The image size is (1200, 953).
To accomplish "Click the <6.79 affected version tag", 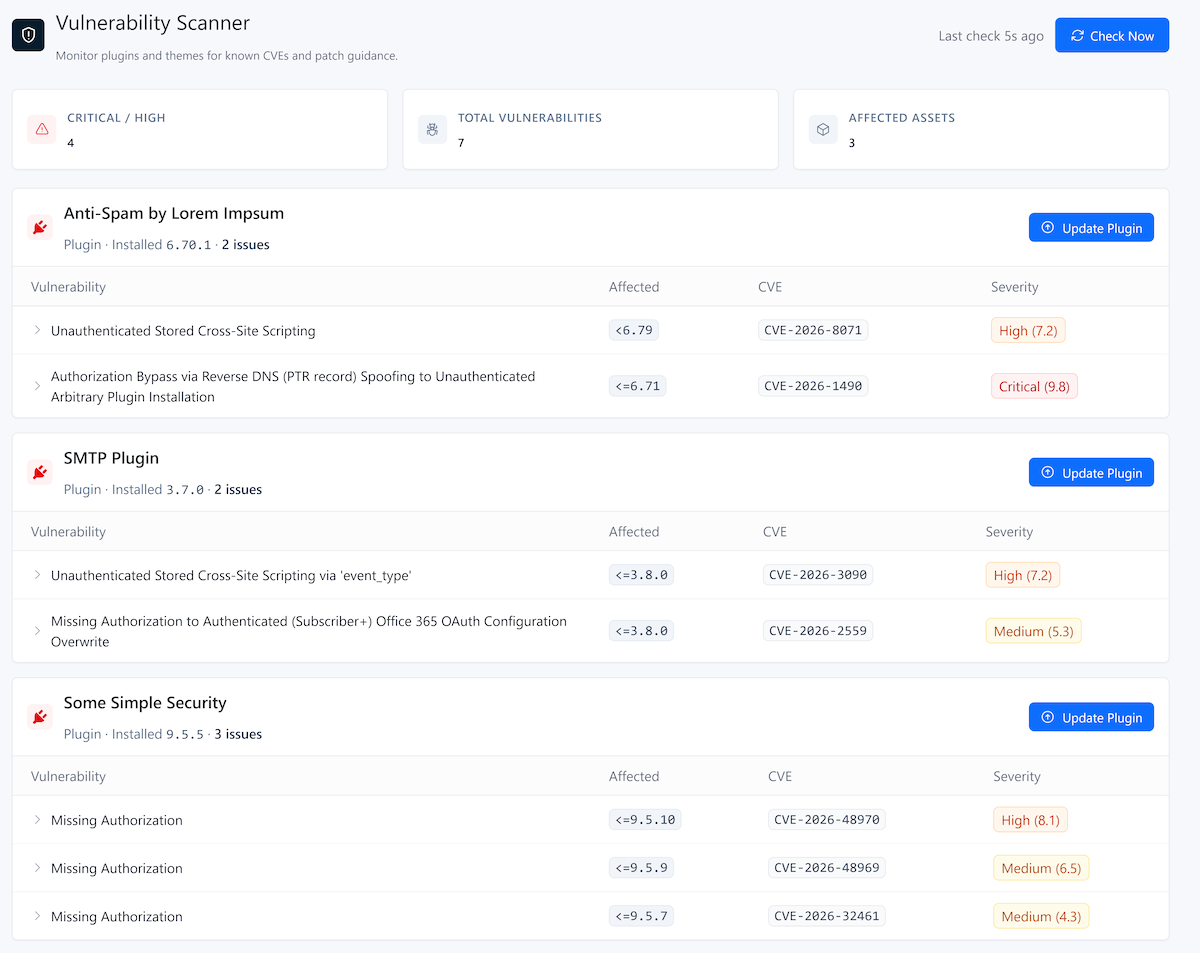I will [634, 330].
